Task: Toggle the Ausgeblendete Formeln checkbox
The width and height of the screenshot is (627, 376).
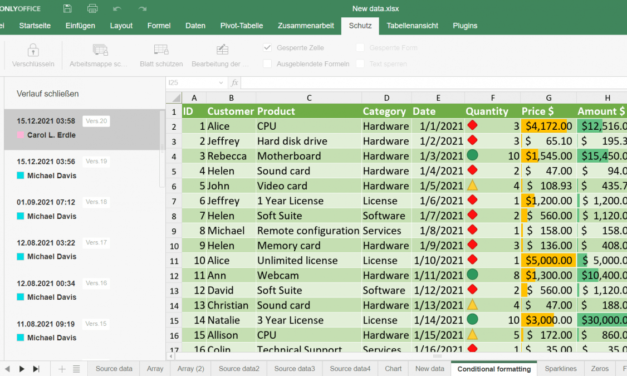Action: [x=268, y=64]
